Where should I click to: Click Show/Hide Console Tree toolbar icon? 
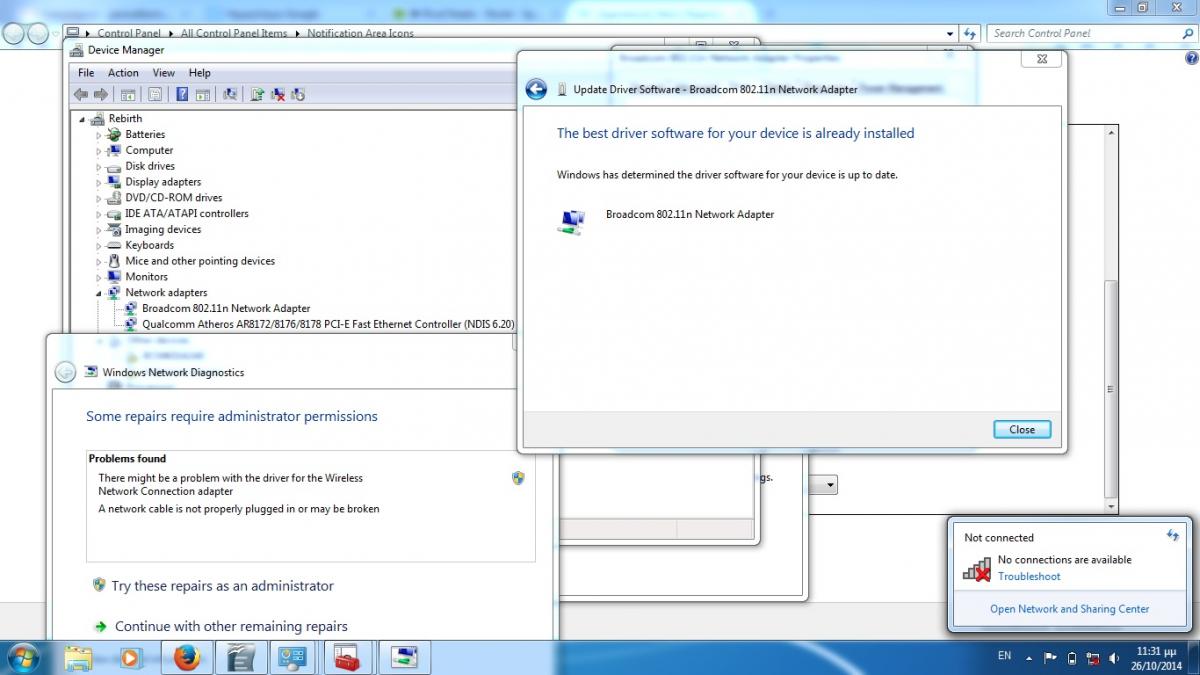tap(128, 94)
